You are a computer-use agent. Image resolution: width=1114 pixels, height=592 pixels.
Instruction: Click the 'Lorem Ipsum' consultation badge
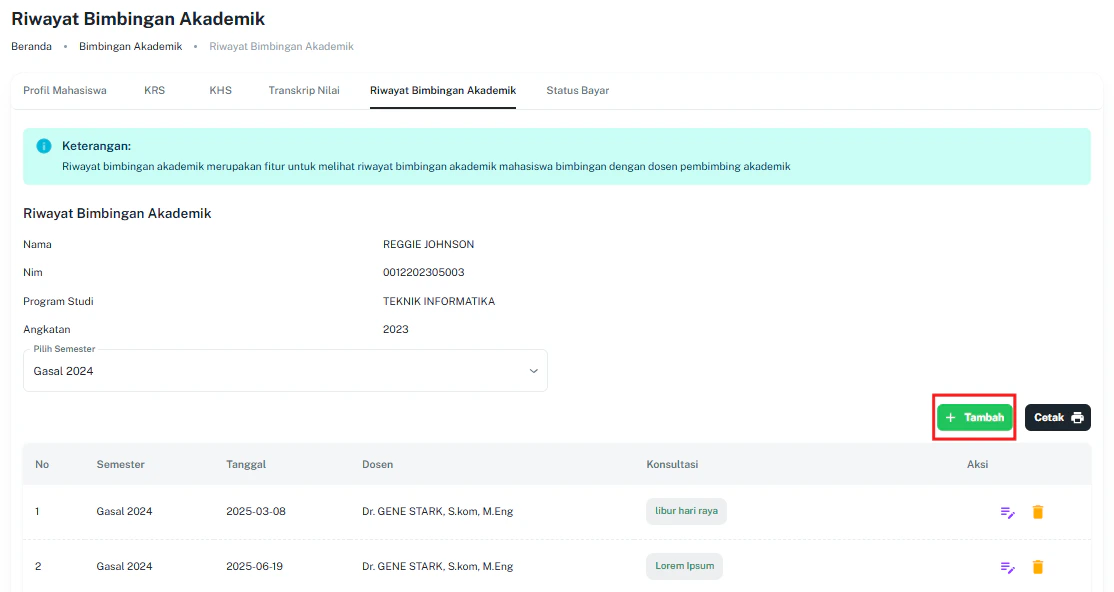tap(685, 566)
